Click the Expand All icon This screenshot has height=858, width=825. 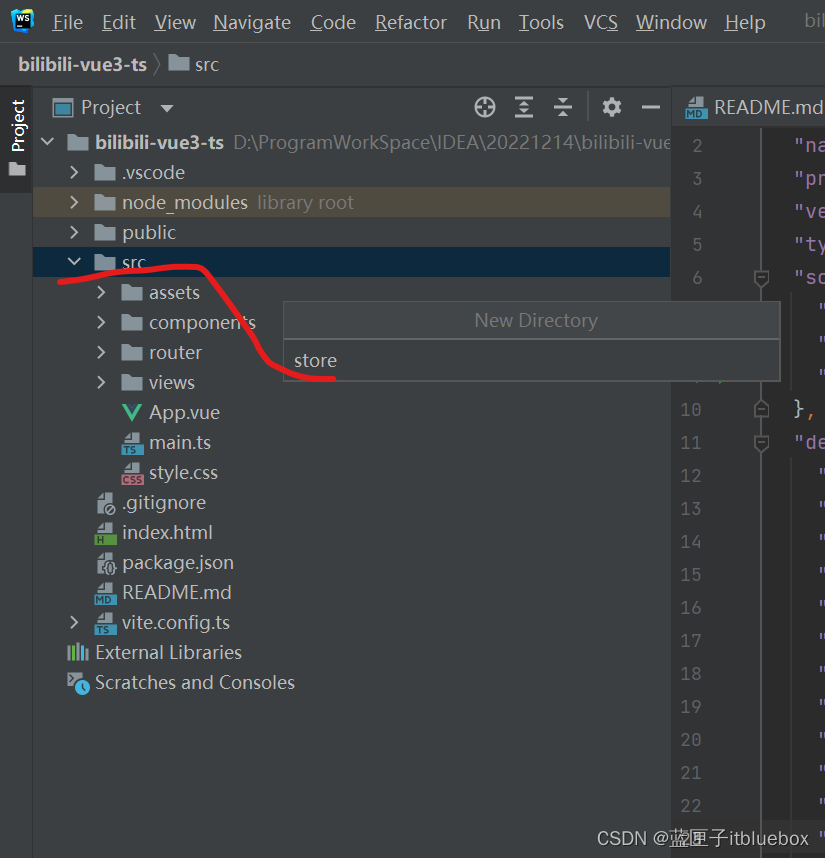524,107
